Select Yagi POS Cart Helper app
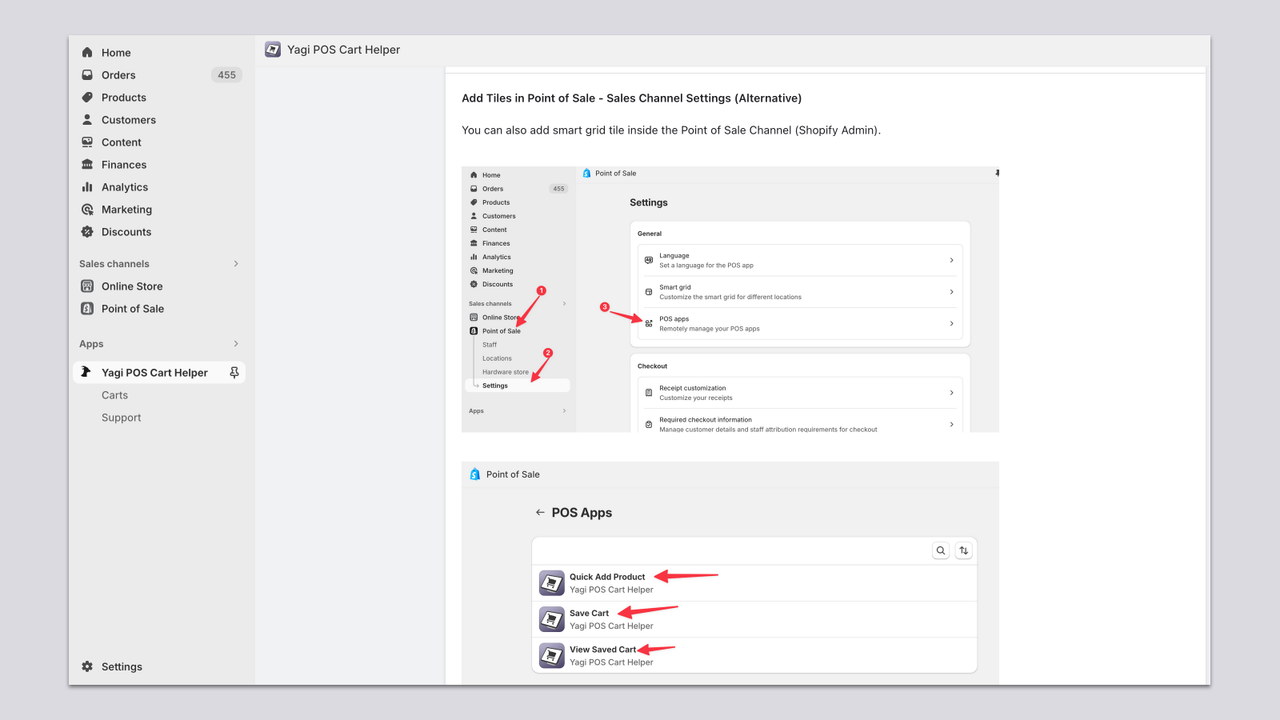This screenshot has height=720, width=1280. (154, 372)
